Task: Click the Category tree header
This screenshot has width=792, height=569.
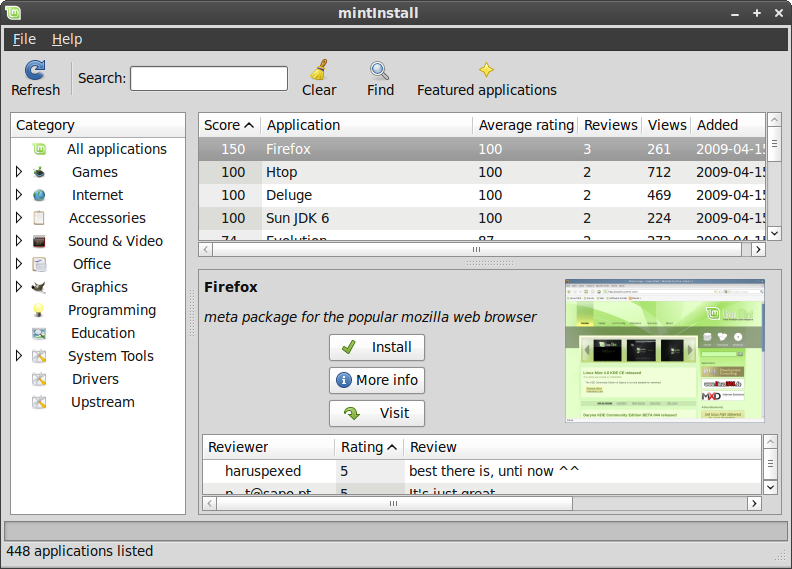Action: 98,125
